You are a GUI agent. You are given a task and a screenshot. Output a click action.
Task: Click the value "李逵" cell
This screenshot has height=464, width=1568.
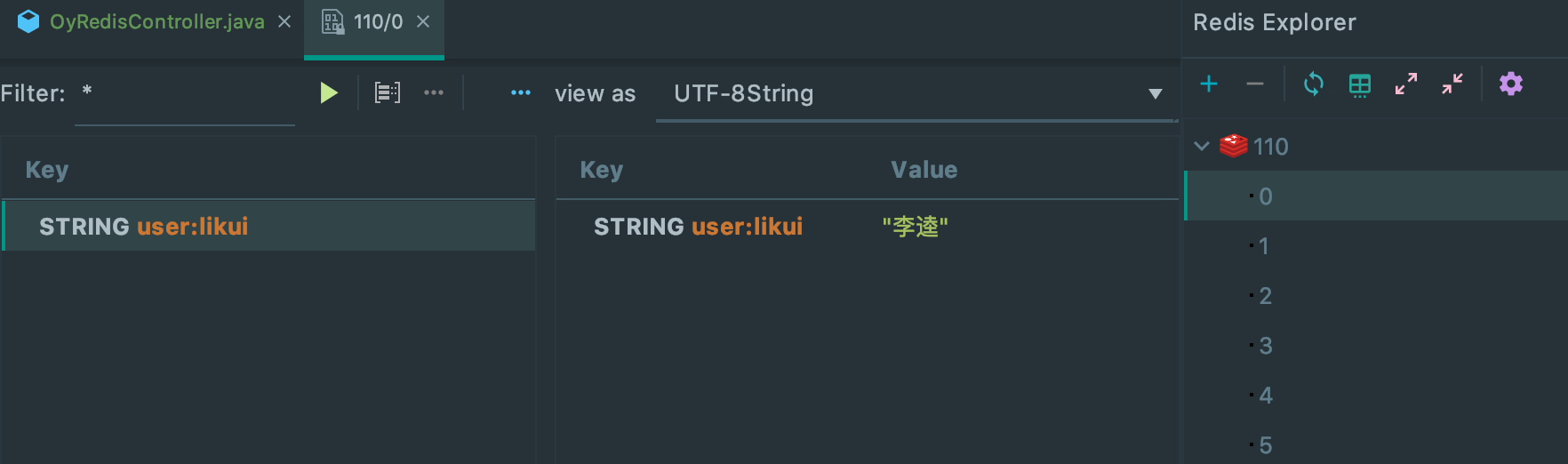point(915,227)
